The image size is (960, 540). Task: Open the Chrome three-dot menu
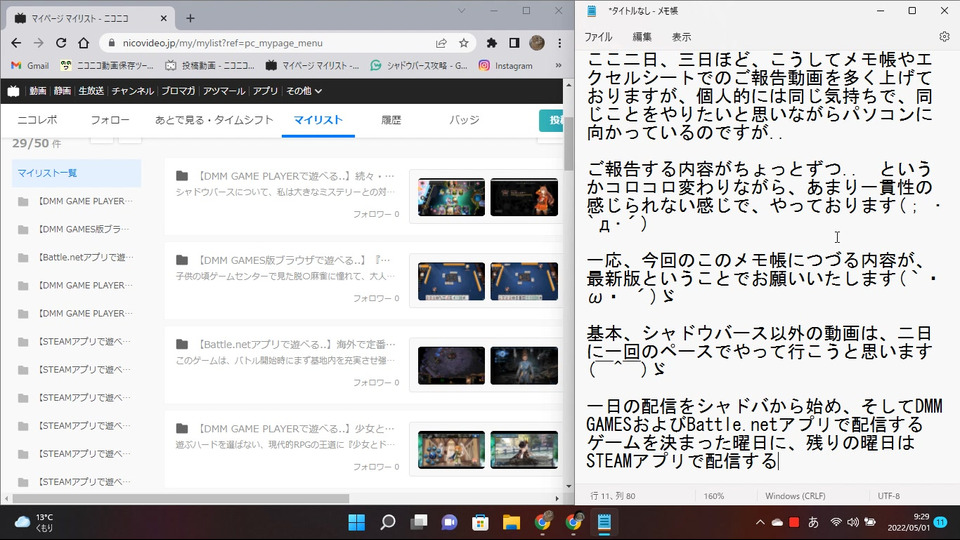point(560,43)
